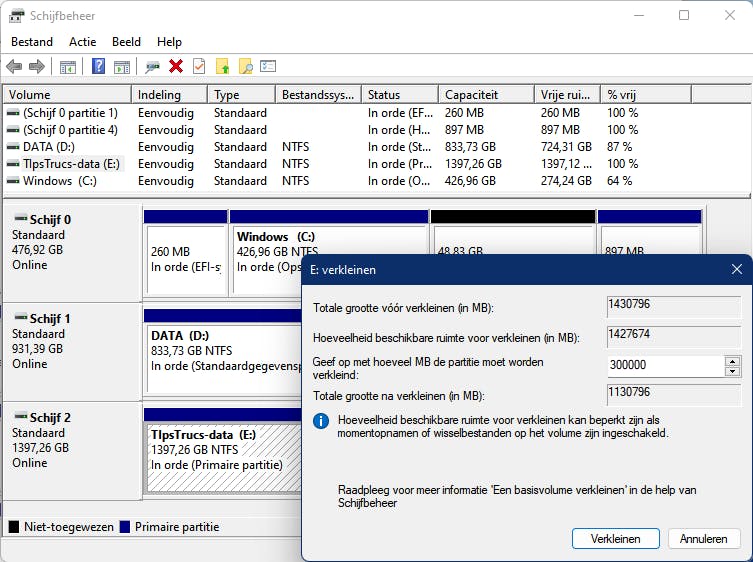This screenshot has width=753, height=562.
Task: Close the E: verkleinen dialog
Action: click(736, 269)
